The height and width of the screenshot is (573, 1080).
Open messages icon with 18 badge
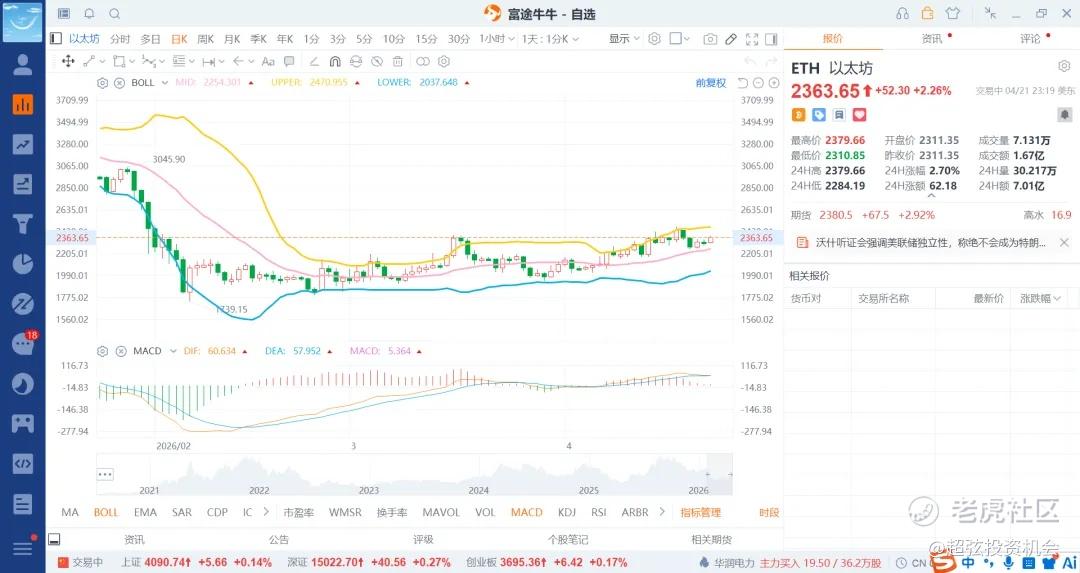[x=22, y=344]
